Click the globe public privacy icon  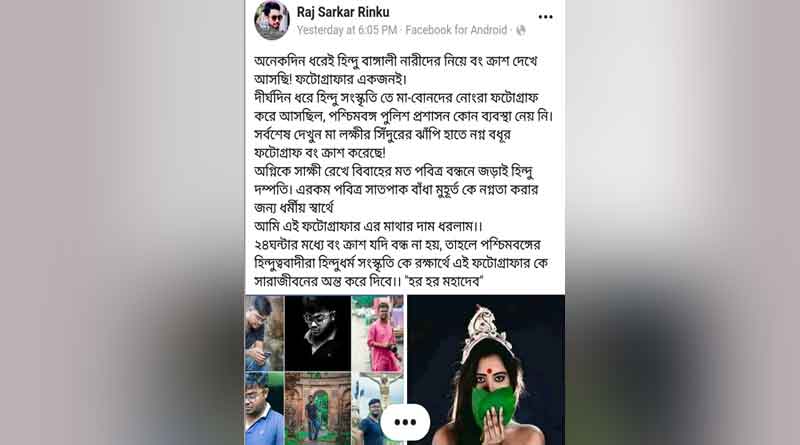coord(521,30)
